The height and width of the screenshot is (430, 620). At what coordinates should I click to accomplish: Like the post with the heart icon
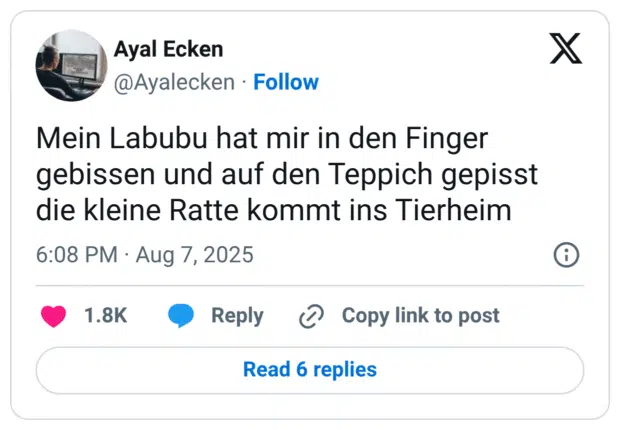coord(52,316)
